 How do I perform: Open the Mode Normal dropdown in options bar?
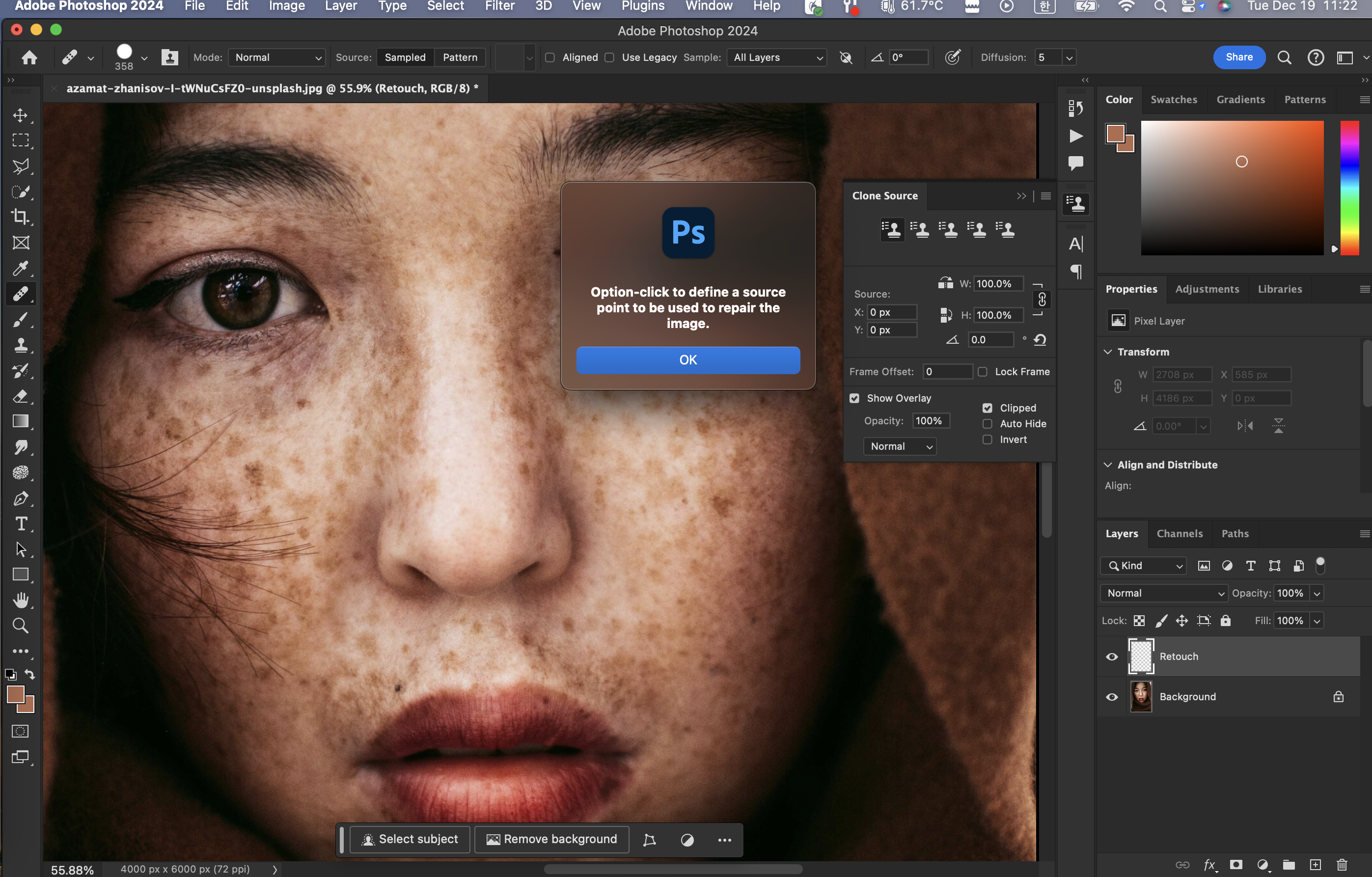277,57
